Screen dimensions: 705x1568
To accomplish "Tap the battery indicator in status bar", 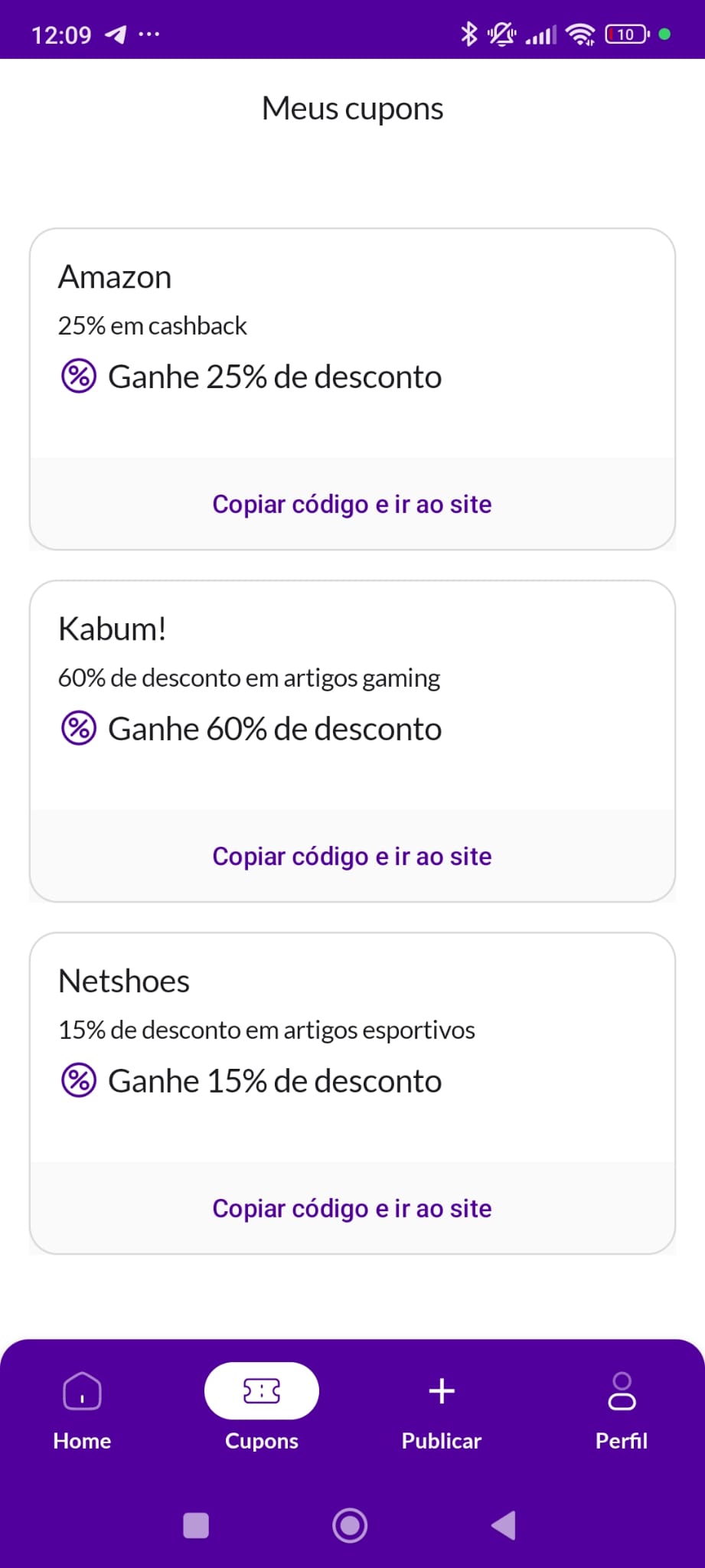I will pos(627,34).
